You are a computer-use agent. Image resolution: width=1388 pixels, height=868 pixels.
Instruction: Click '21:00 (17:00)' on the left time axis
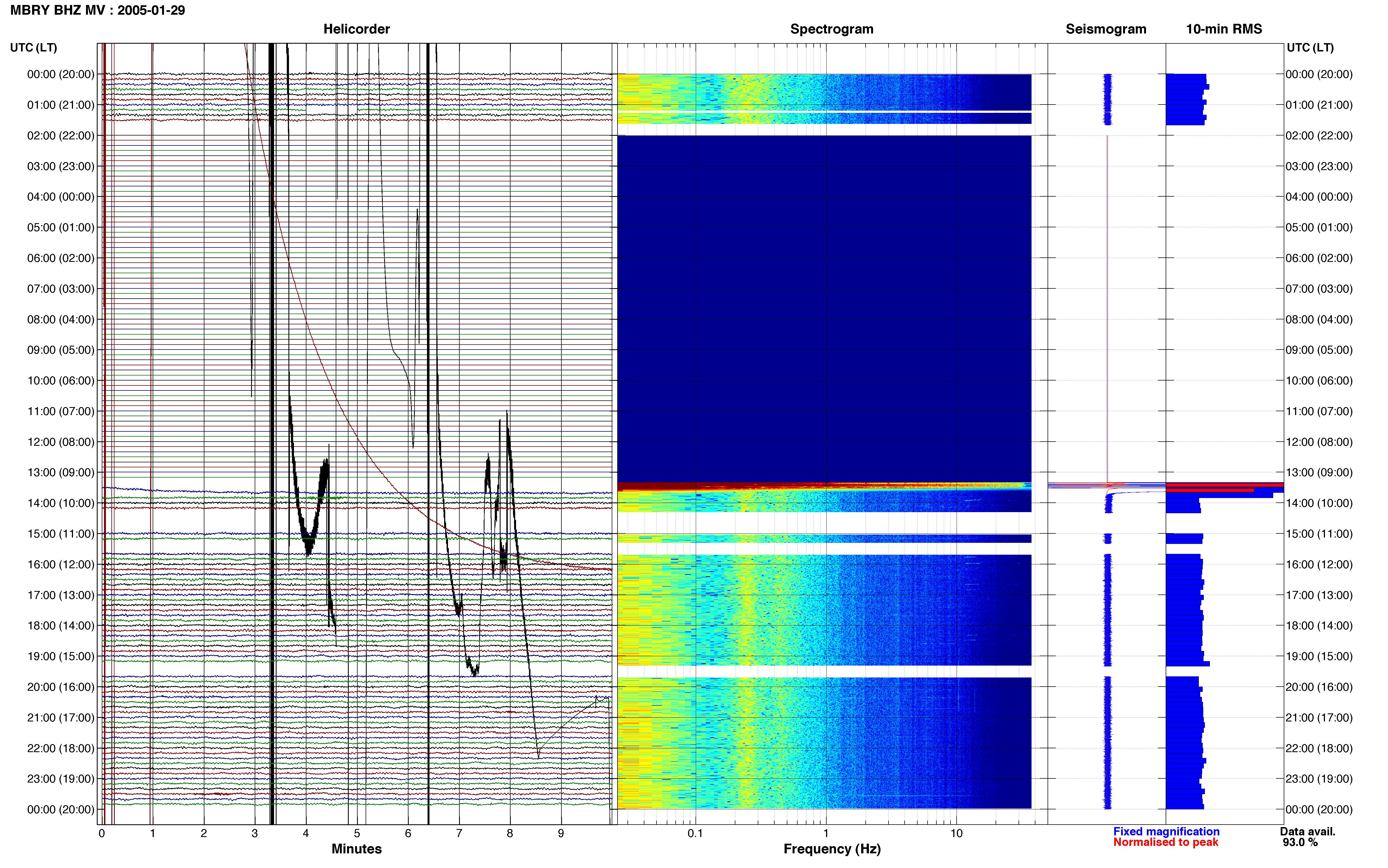[x=61, y=718]
